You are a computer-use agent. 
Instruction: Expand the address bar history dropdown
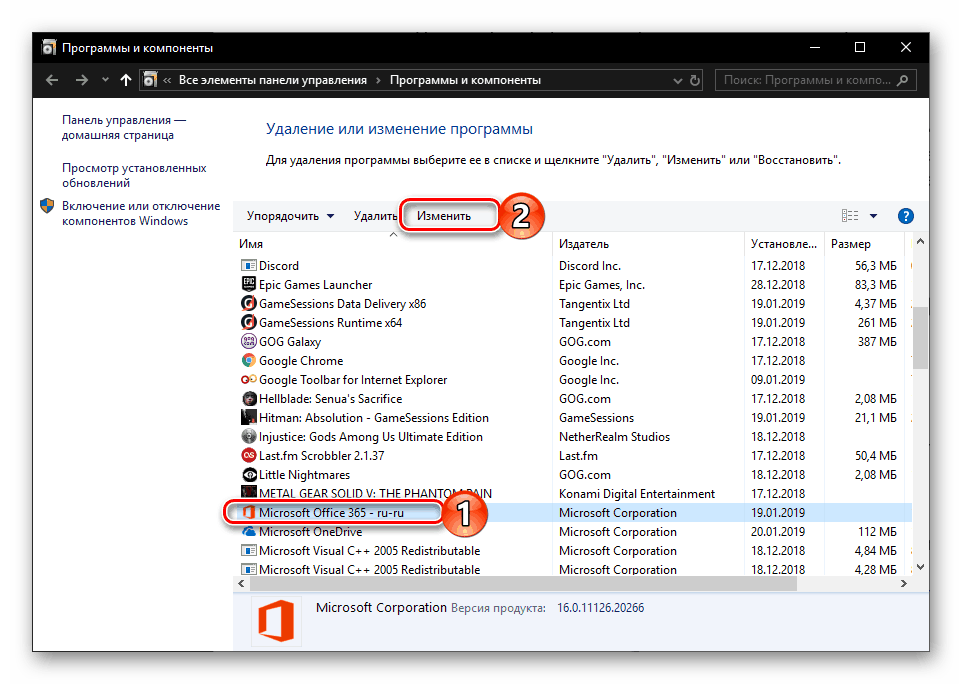coord(677,80)
